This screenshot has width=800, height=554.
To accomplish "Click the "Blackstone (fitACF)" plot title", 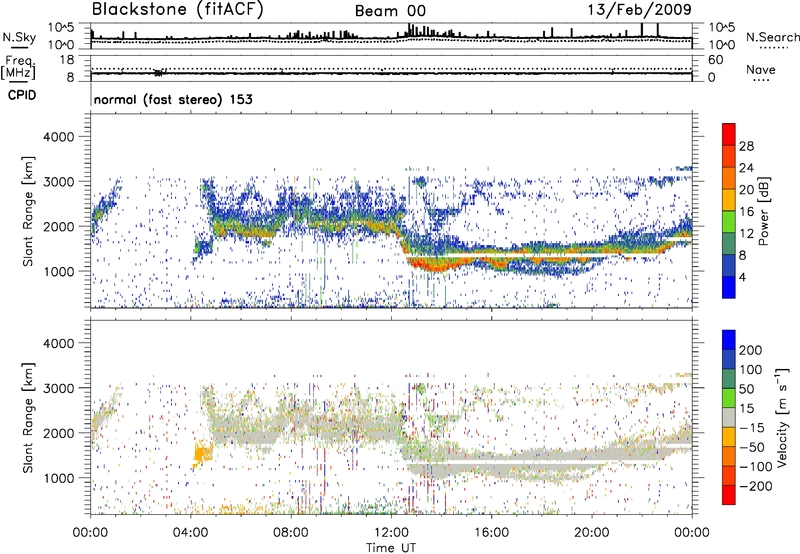I will 177,9.
